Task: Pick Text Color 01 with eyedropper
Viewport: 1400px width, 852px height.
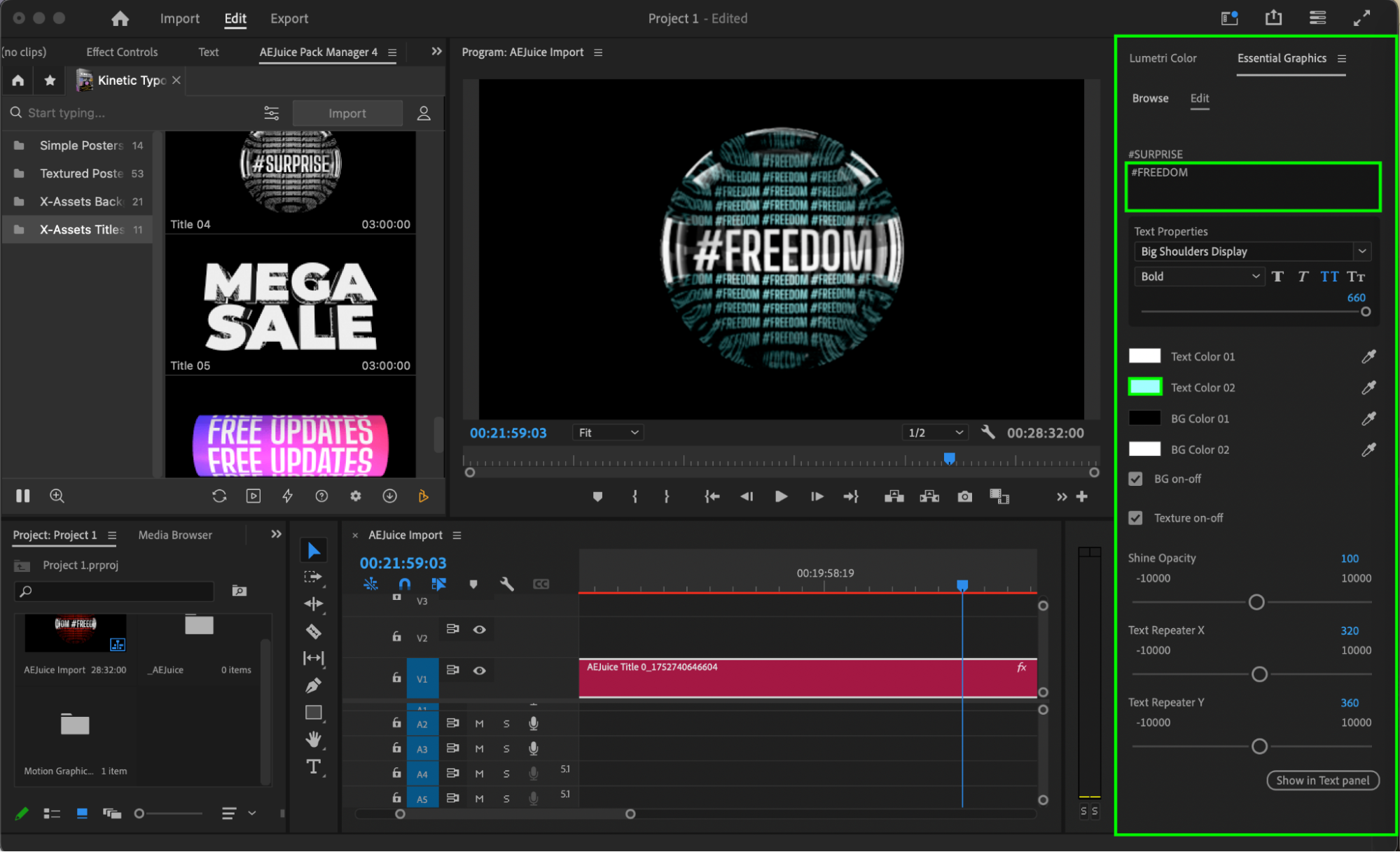Action: [x=1368, y=356]
